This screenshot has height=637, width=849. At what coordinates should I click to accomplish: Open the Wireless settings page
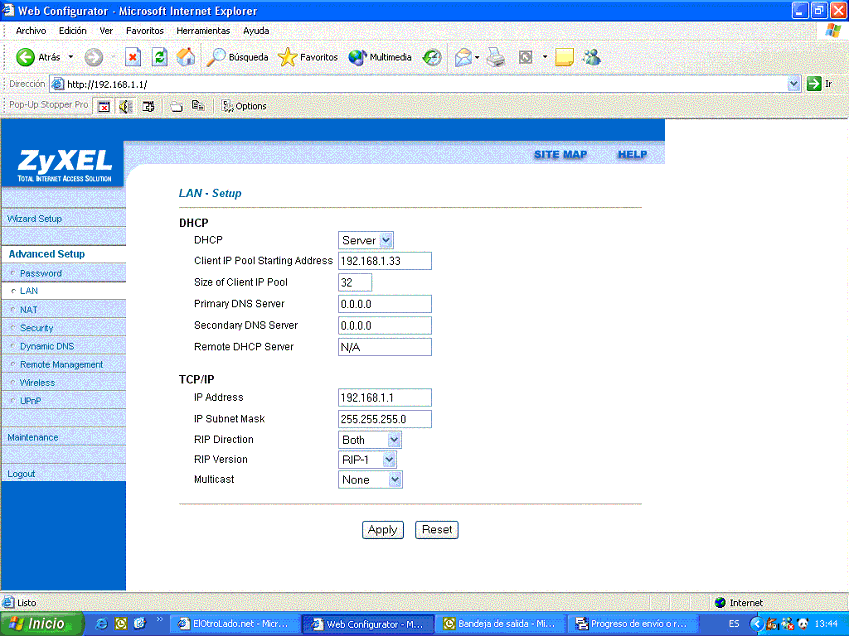(x=37, y=383)
